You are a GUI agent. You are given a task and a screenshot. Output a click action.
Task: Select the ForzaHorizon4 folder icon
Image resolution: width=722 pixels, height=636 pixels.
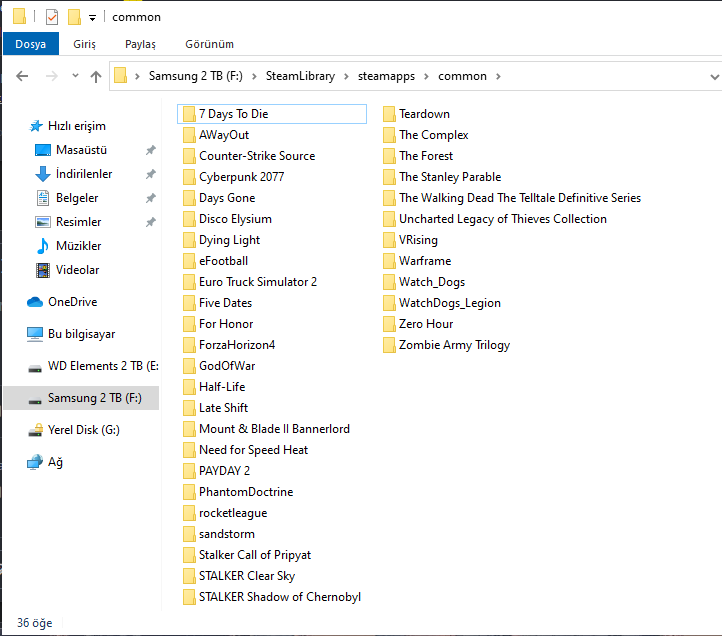(x=189, y=345)
